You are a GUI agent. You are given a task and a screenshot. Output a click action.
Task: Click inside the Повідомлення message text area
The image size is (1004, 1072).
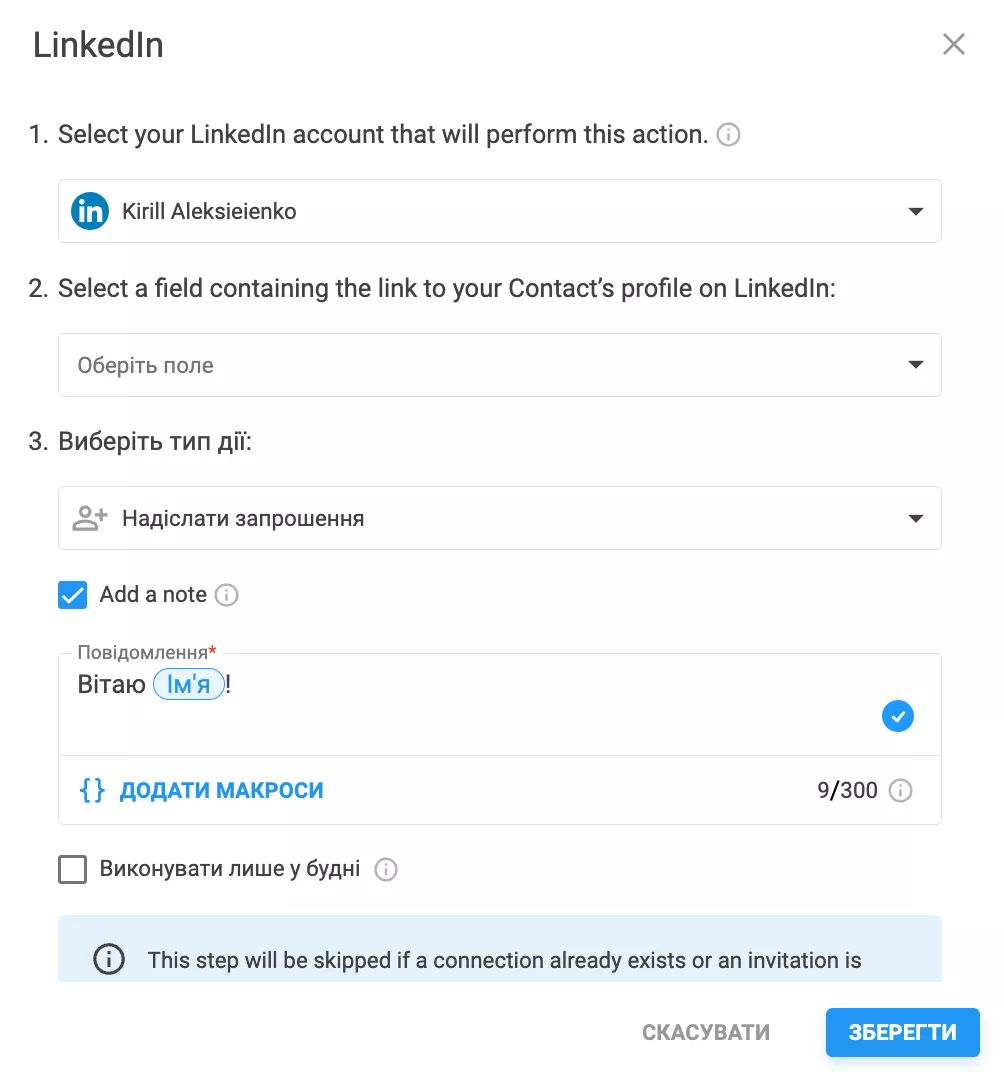tap(500, 704)
